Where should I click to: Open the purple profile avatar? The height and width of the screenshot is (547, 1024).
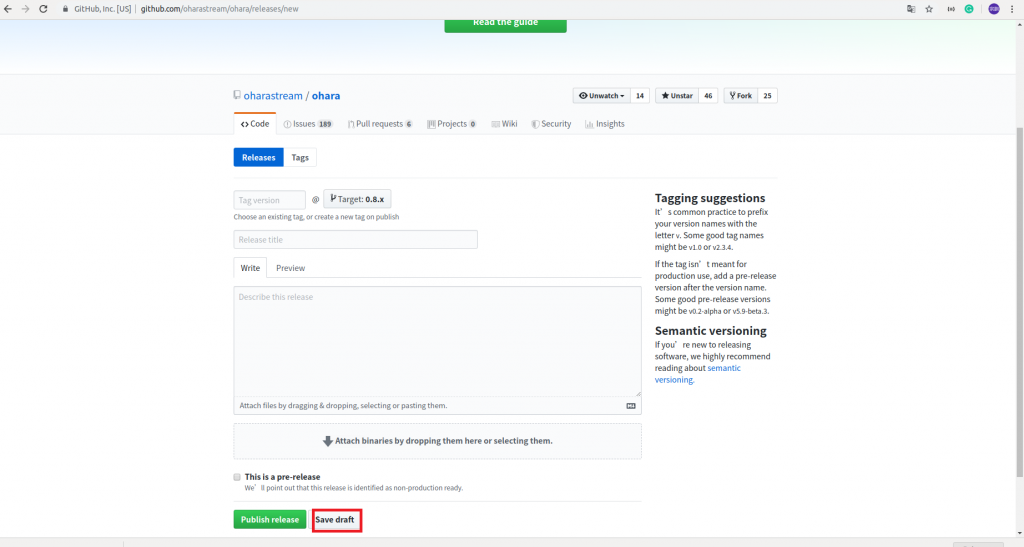coord(993,9)
